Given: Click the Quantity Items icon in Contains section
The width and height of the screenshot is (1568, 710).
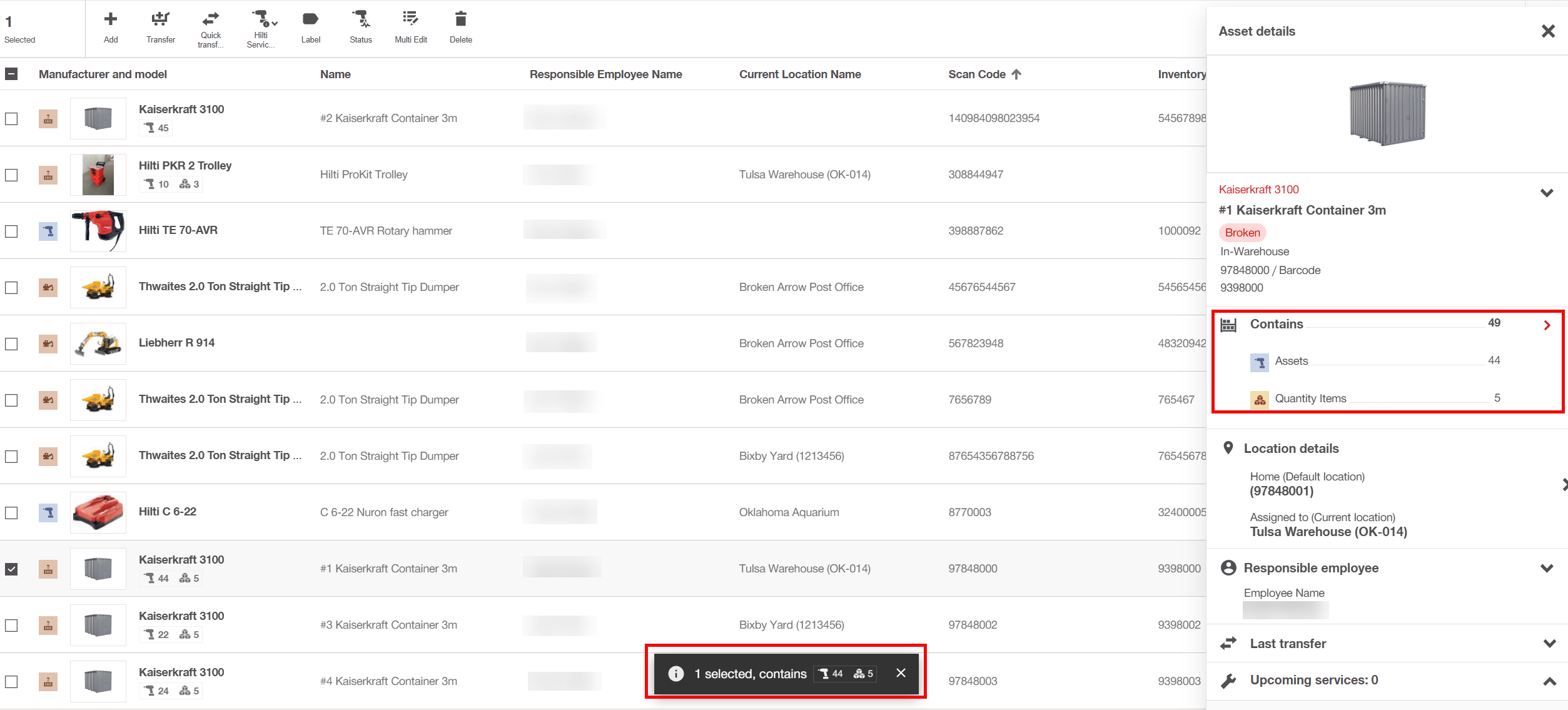Looking at the screenshot, I should pyautogui.click(x=1259, y=400).
